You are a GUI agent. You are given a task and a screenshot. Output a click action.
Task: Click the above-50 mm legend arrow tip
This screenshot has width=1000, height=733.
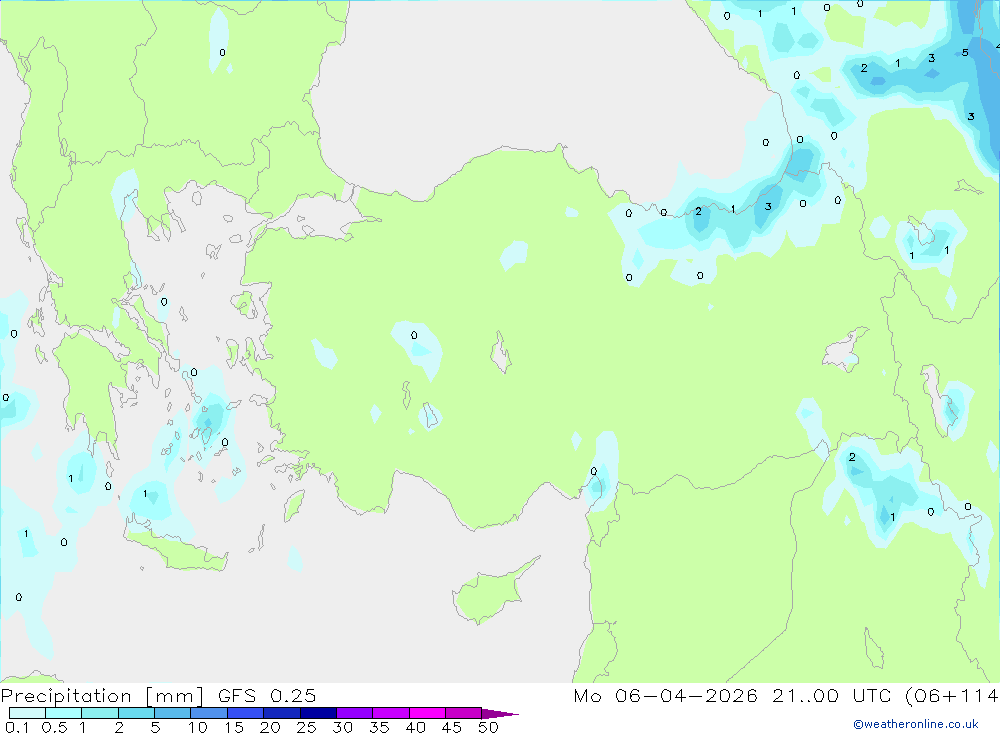[500, 714]
